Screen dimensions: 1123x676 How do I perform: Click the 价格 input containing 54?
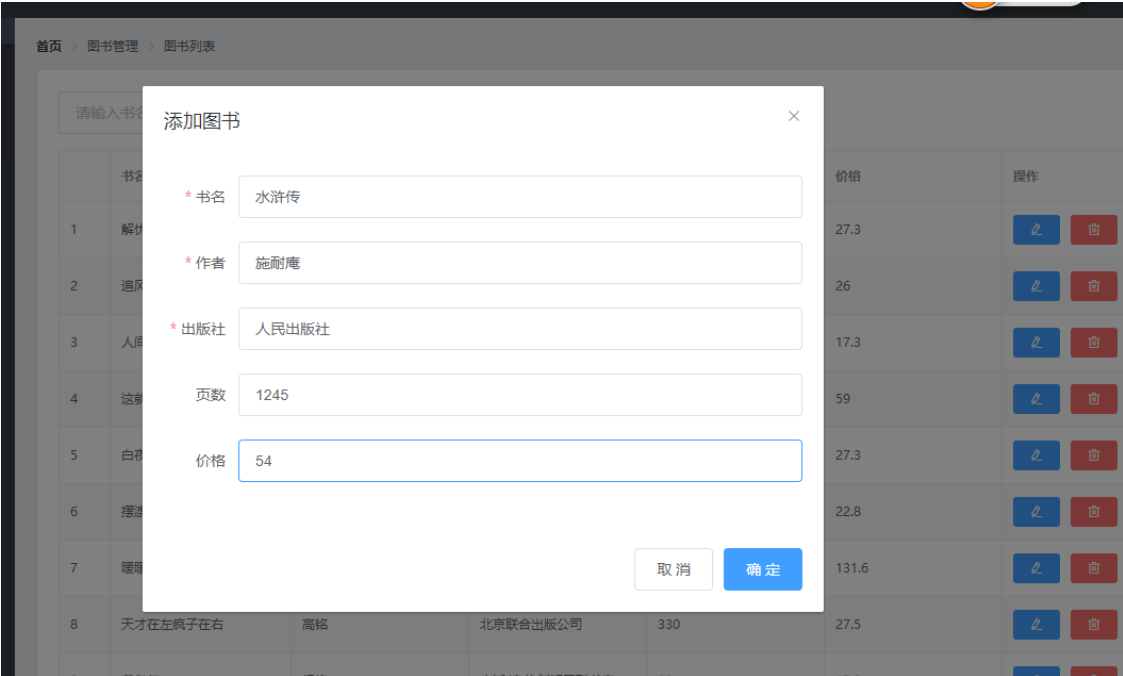click(x=520, y=460)
